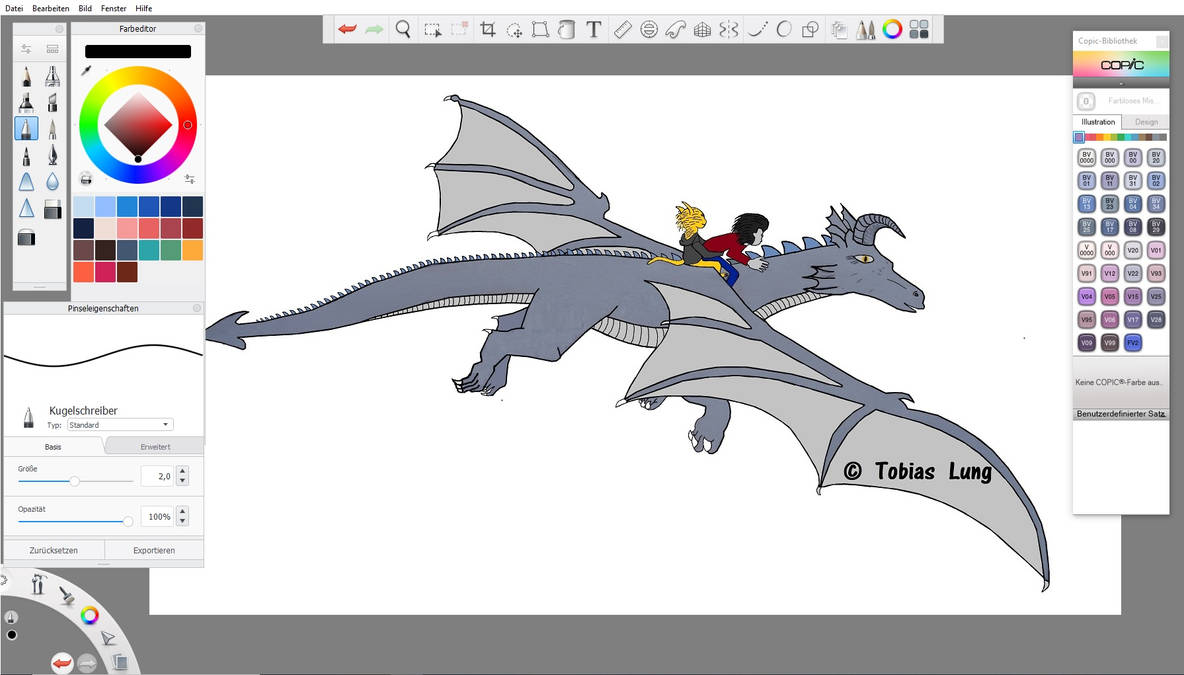Open the Bild menu
Viewport: 1184px width, 675px height.
[x=84, y=8]
